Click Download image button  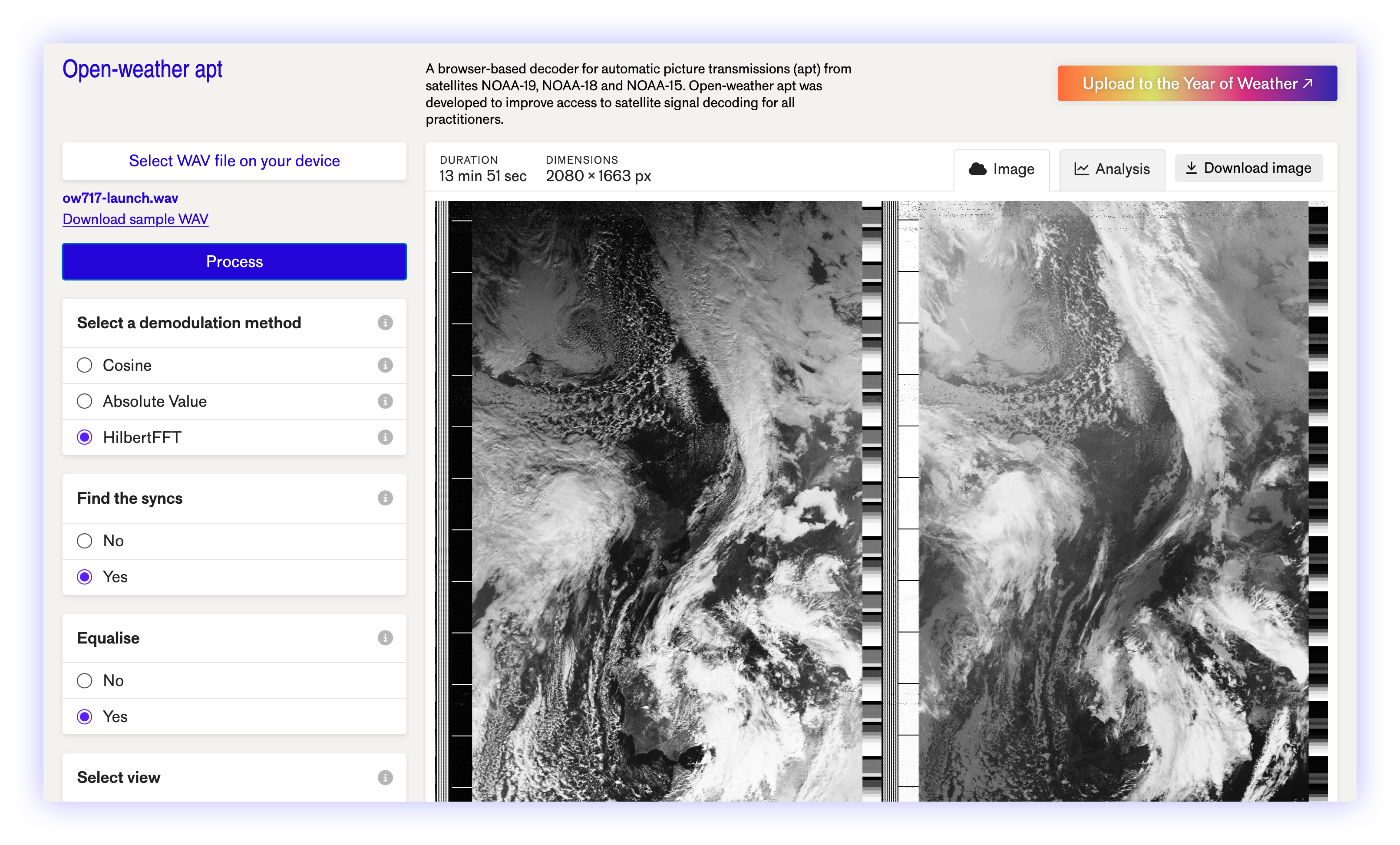click(1248, 168)
